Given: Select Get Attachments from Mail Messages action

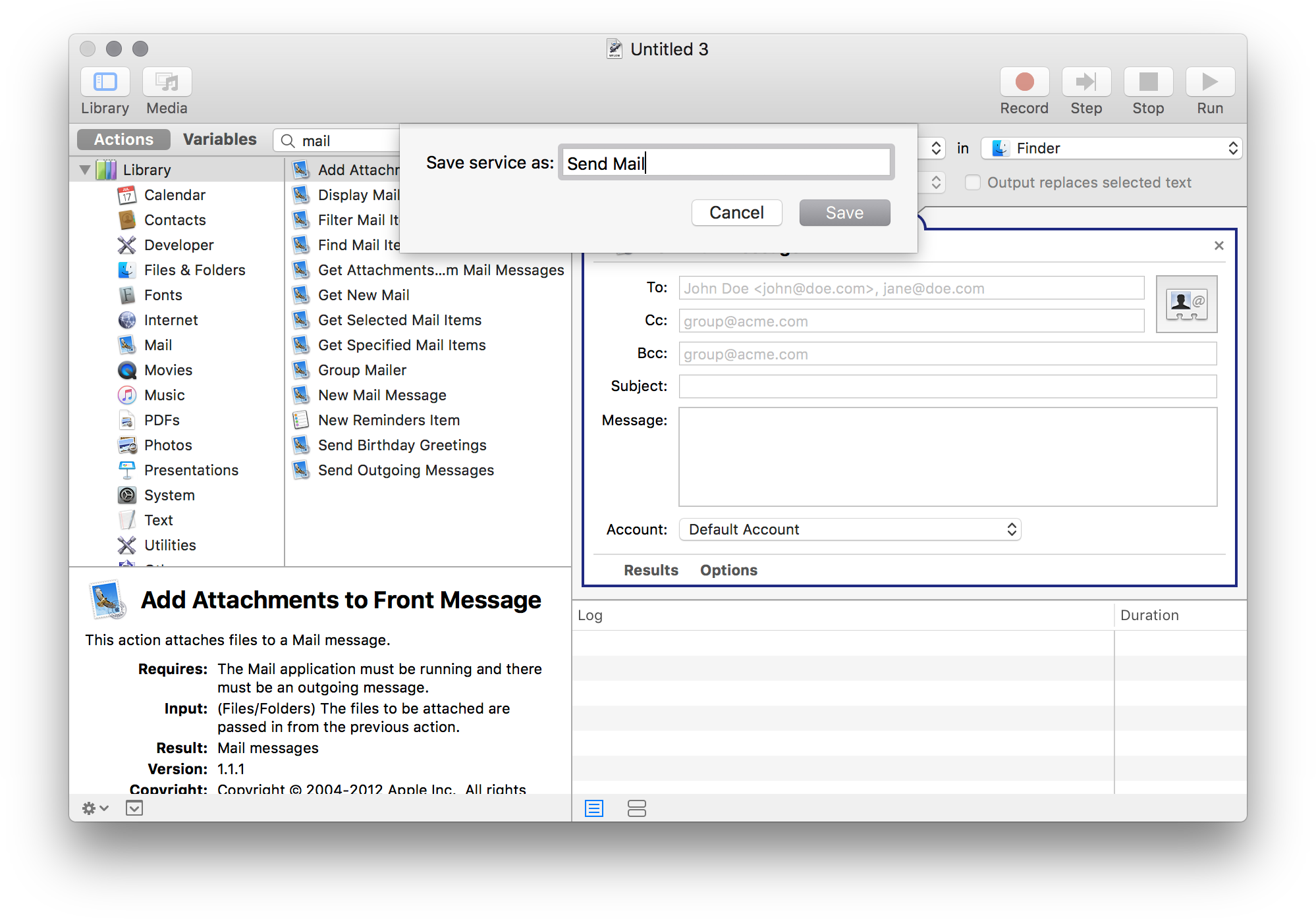Looking at the screenshot, I should [440, 270].
